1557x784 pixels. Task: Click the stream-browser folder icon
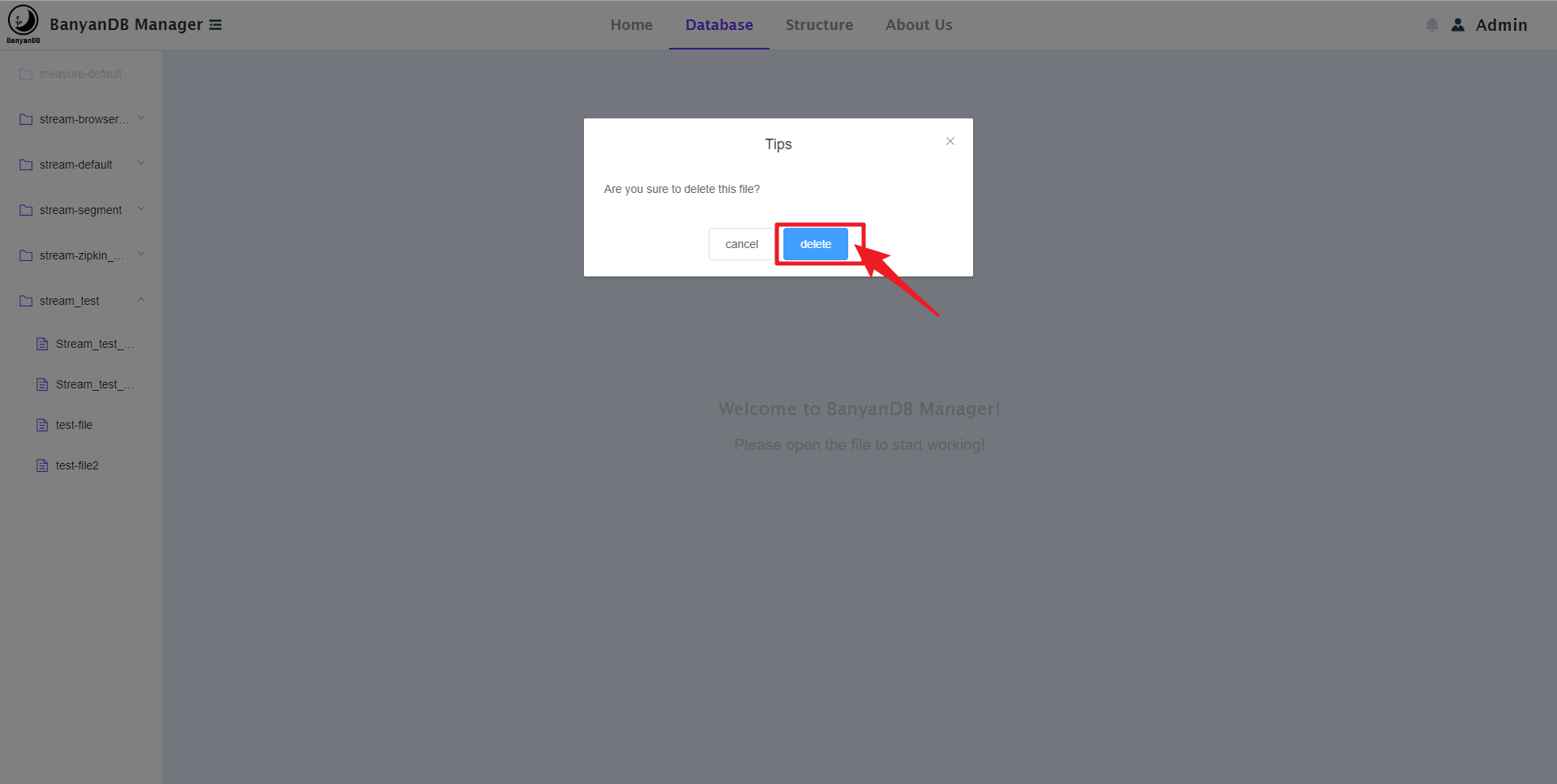26,119
